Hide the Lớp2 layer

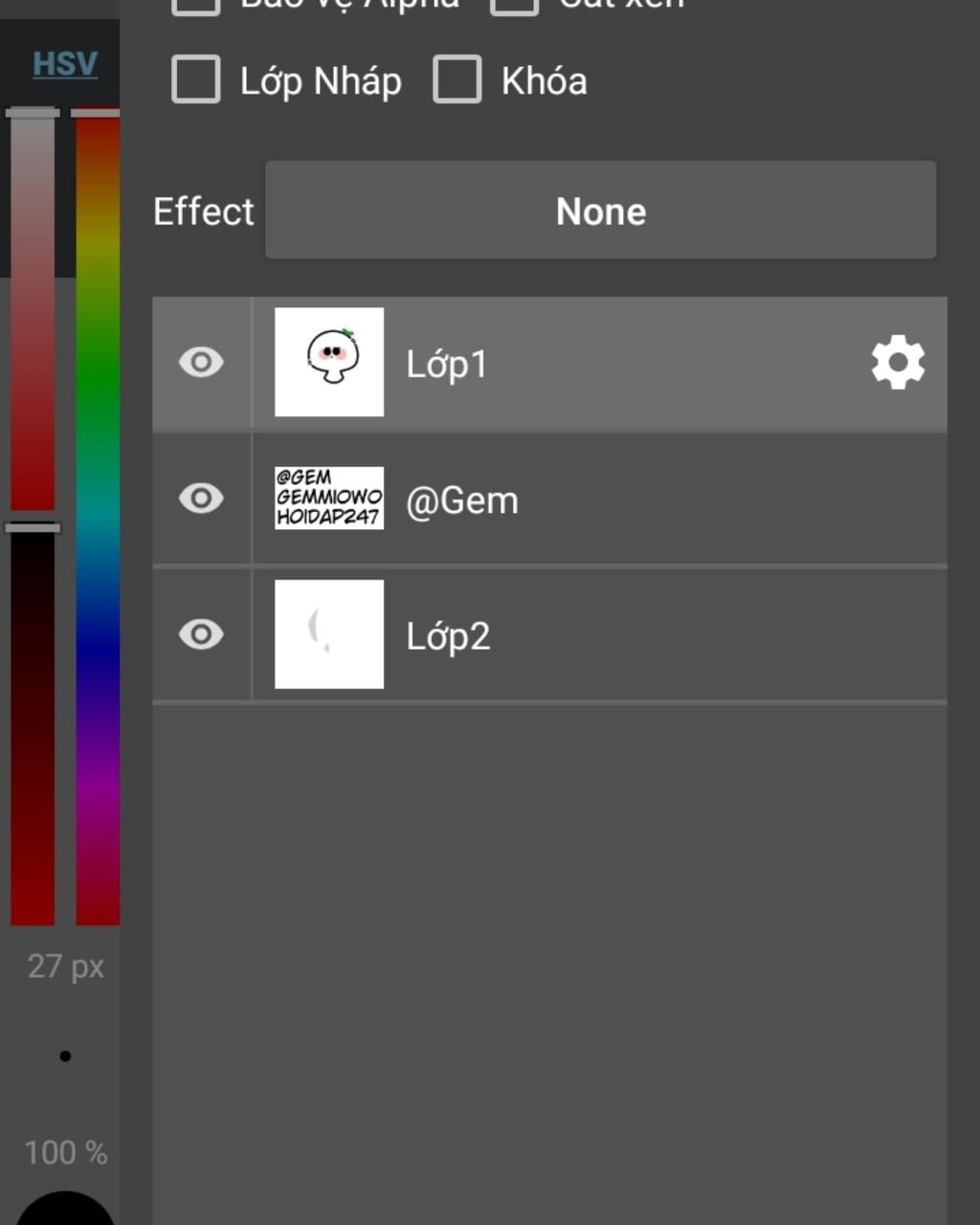click(x=201, y=635)
